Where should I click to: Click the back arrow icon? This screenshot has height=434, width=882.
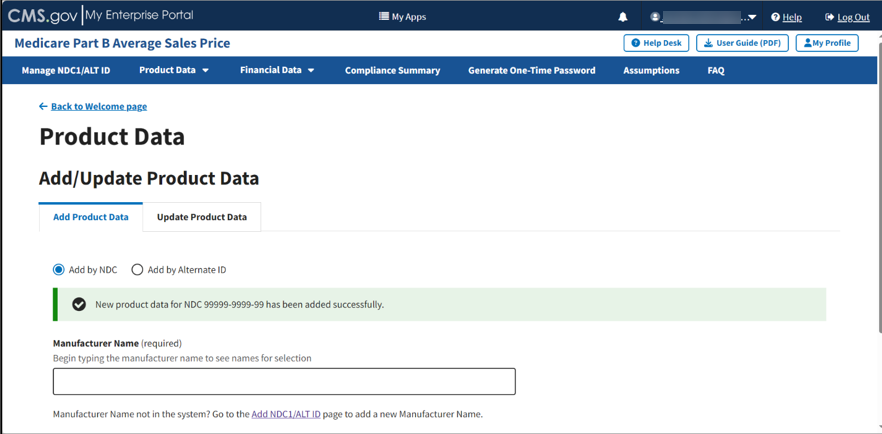[x=43, y=106]
